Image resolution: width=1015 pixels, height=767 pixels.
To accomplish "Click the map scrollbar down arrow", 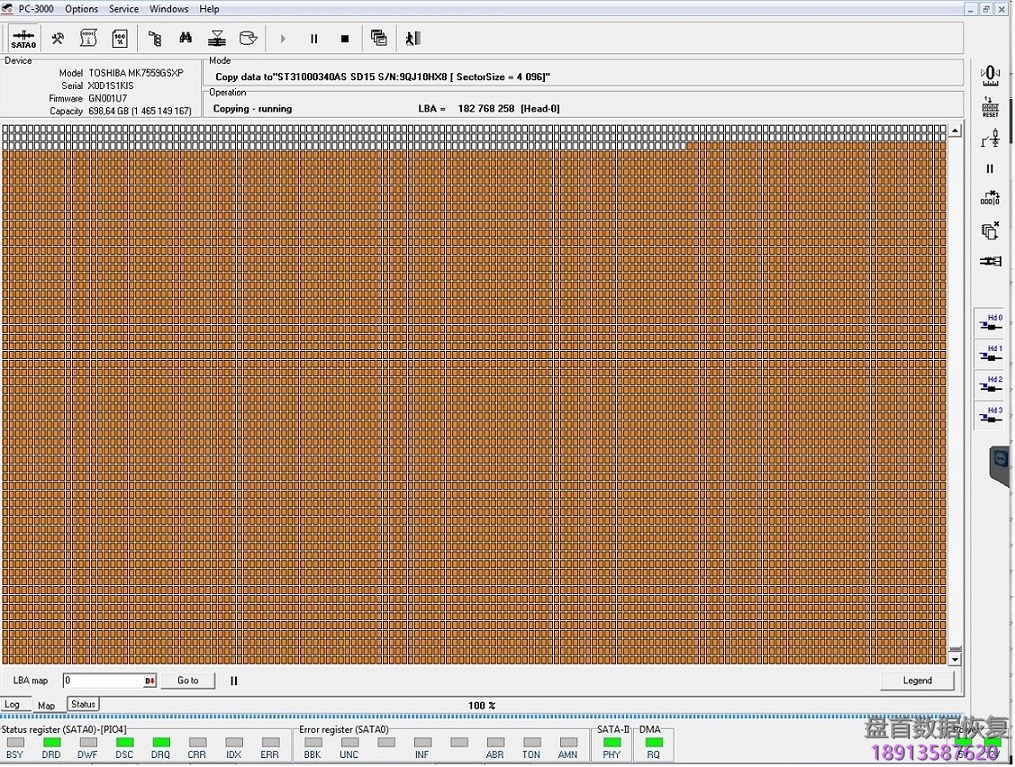I will coord(954,659).
